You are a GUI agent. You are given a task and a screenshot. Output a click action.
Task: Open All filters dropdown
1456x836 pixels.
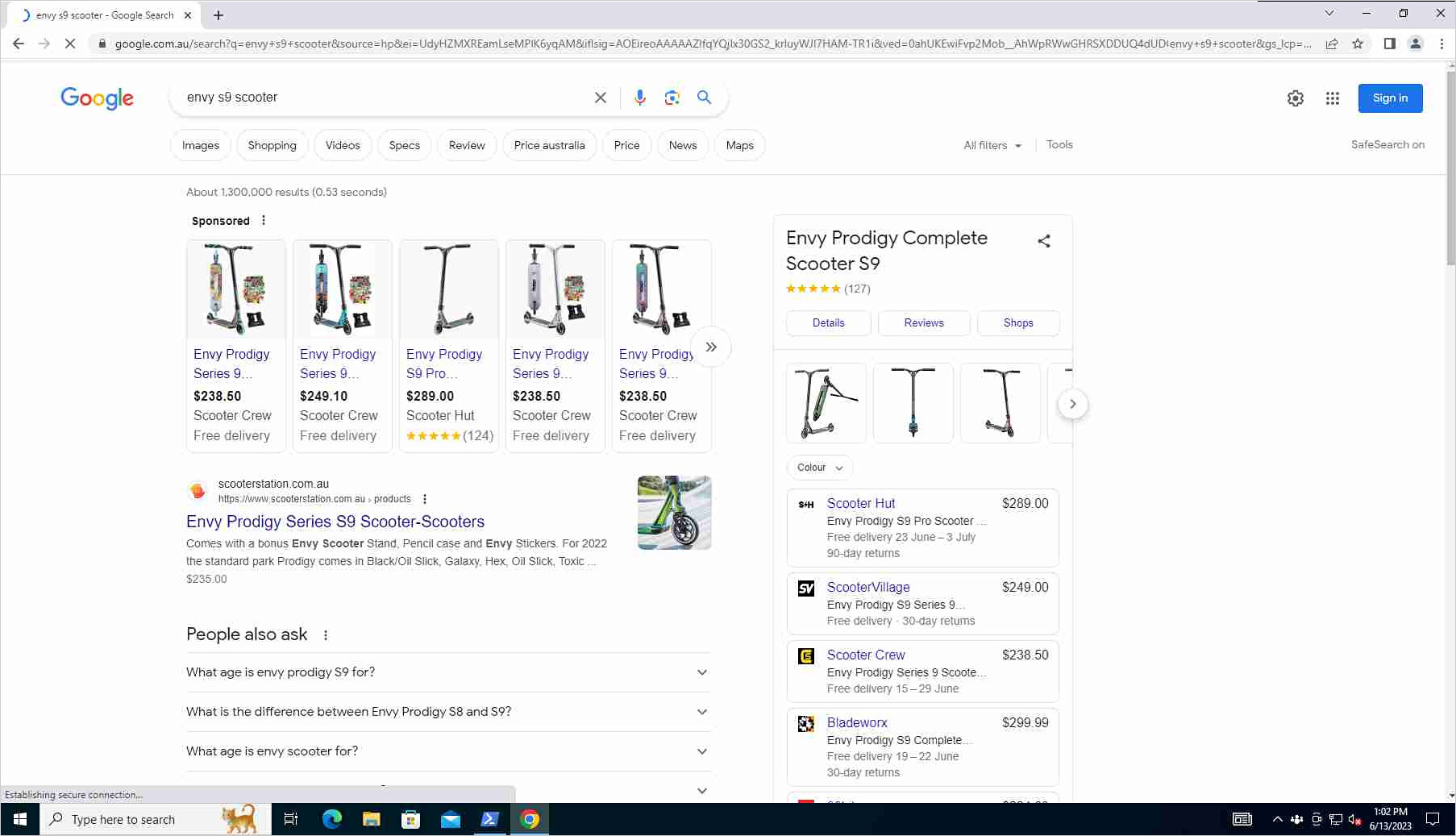coord(992,145)
